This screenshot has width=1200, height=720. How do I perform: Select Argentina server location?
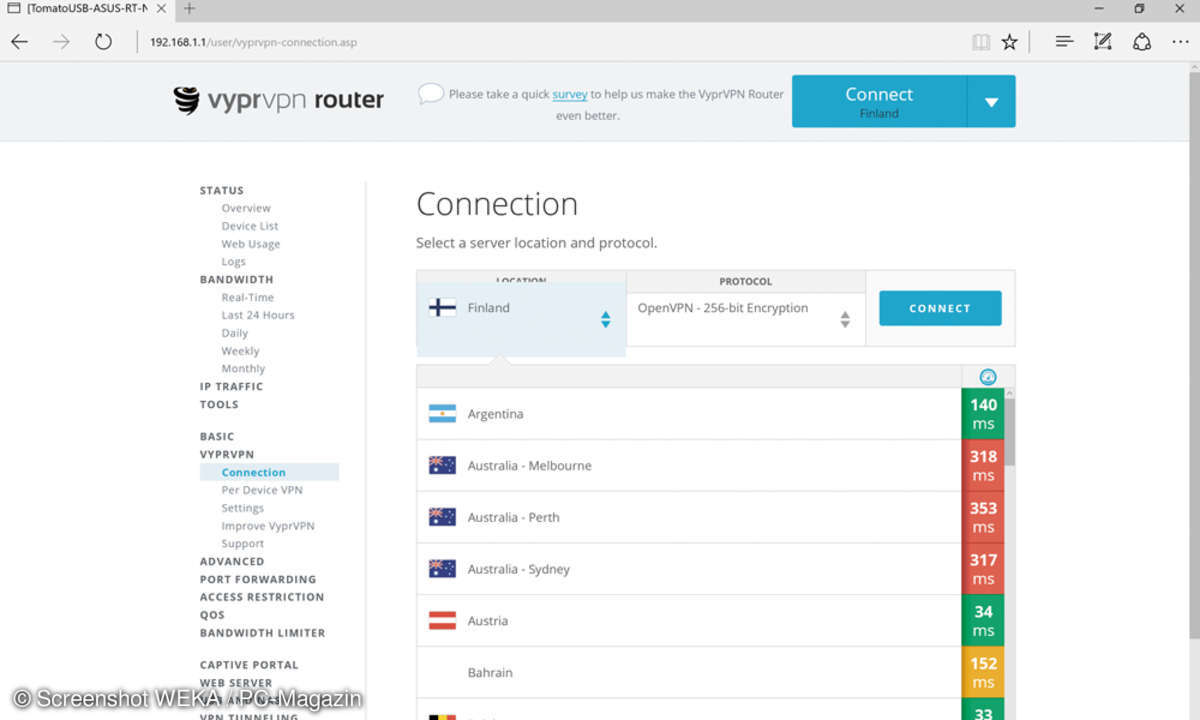click(689, 414)
